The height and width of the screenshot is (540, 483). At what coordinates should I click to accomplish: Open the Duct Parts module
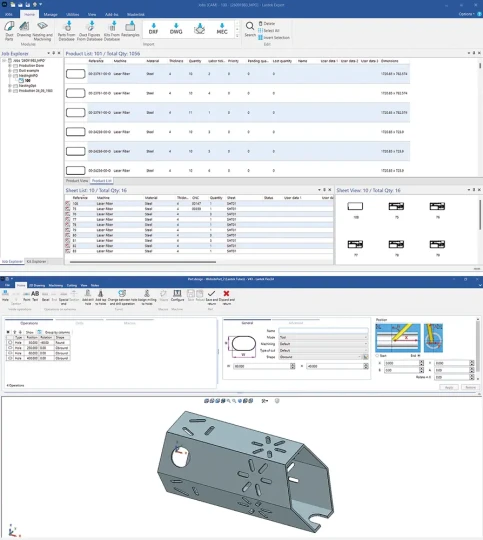tap(9, 31)
